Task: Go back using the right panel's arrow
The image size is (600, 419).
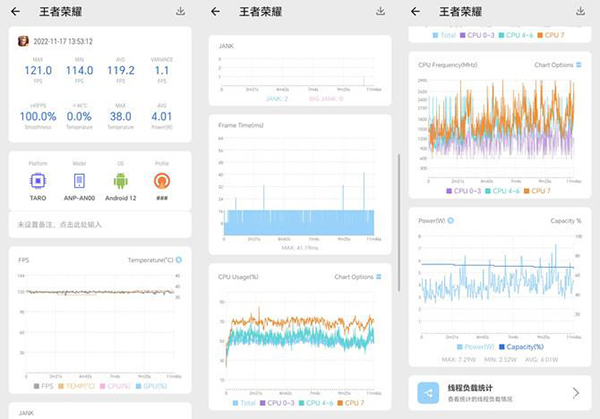Action: point(416,11)
